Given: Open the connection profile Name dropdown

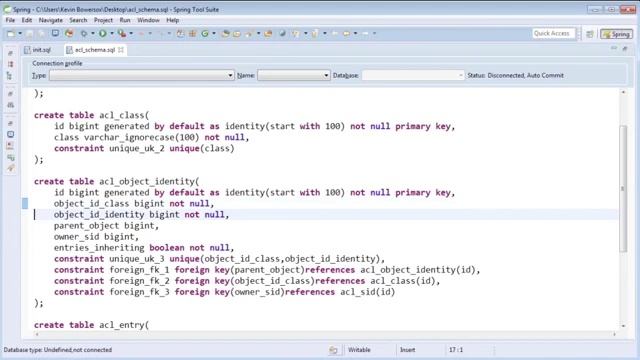Looking at the screenshot, I should (293, 76).
